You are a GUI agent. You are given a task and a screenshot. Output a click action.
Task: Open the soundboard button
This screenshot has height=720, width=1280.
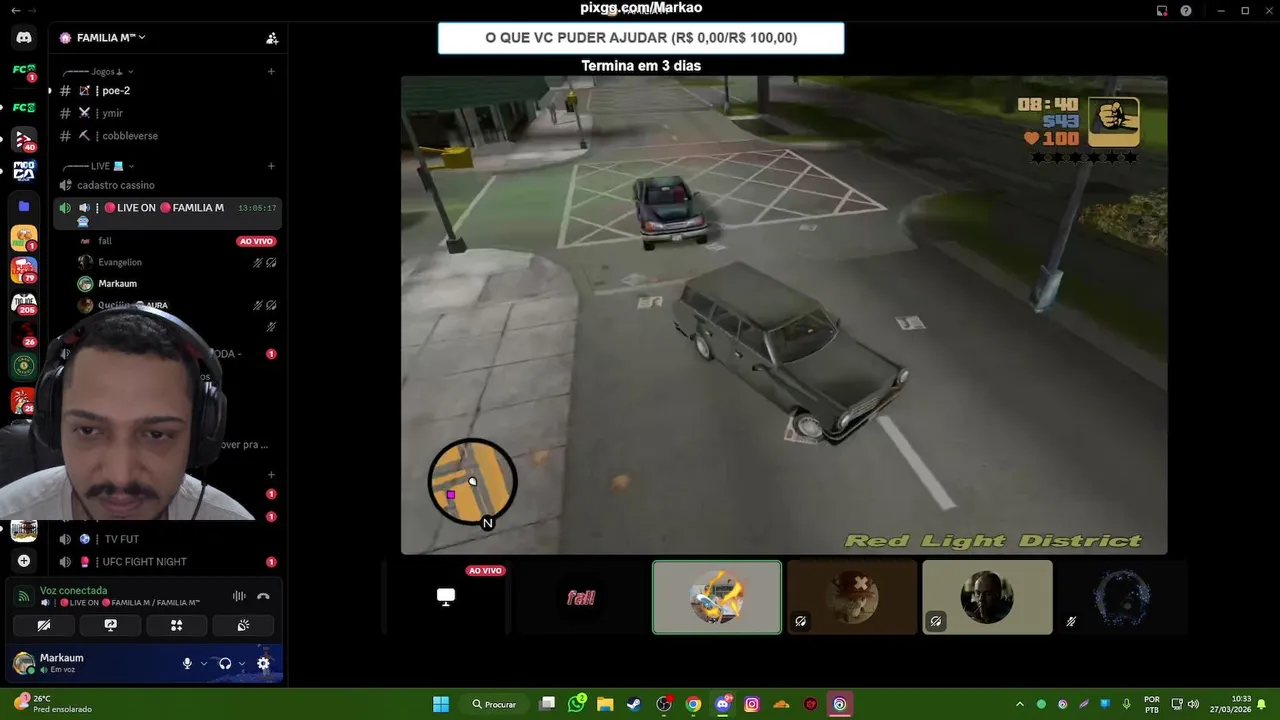(x=243, y=625)
